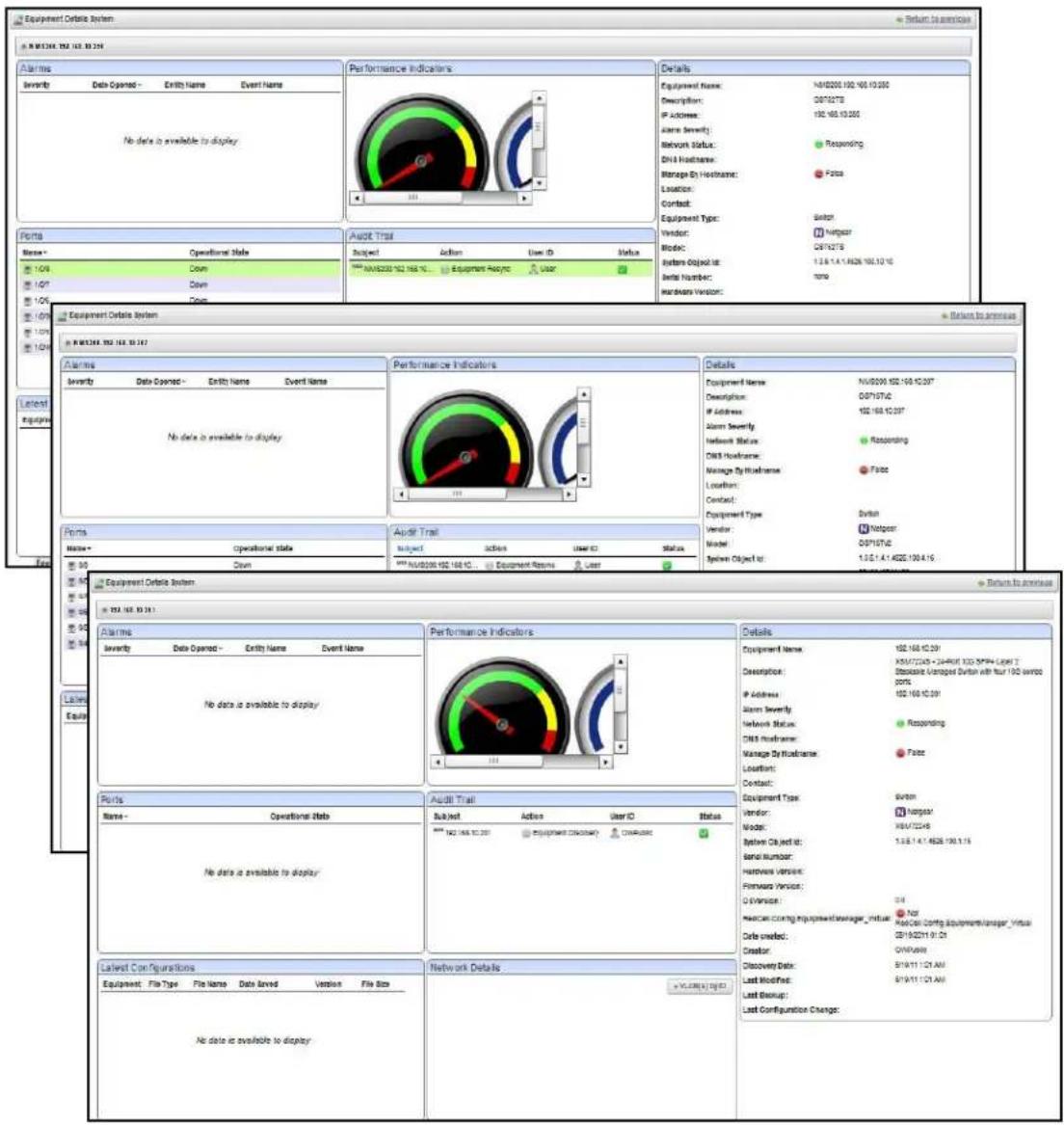
Task: Click Date Saved header in Latest Configurations panel
Action: (258, 984)
